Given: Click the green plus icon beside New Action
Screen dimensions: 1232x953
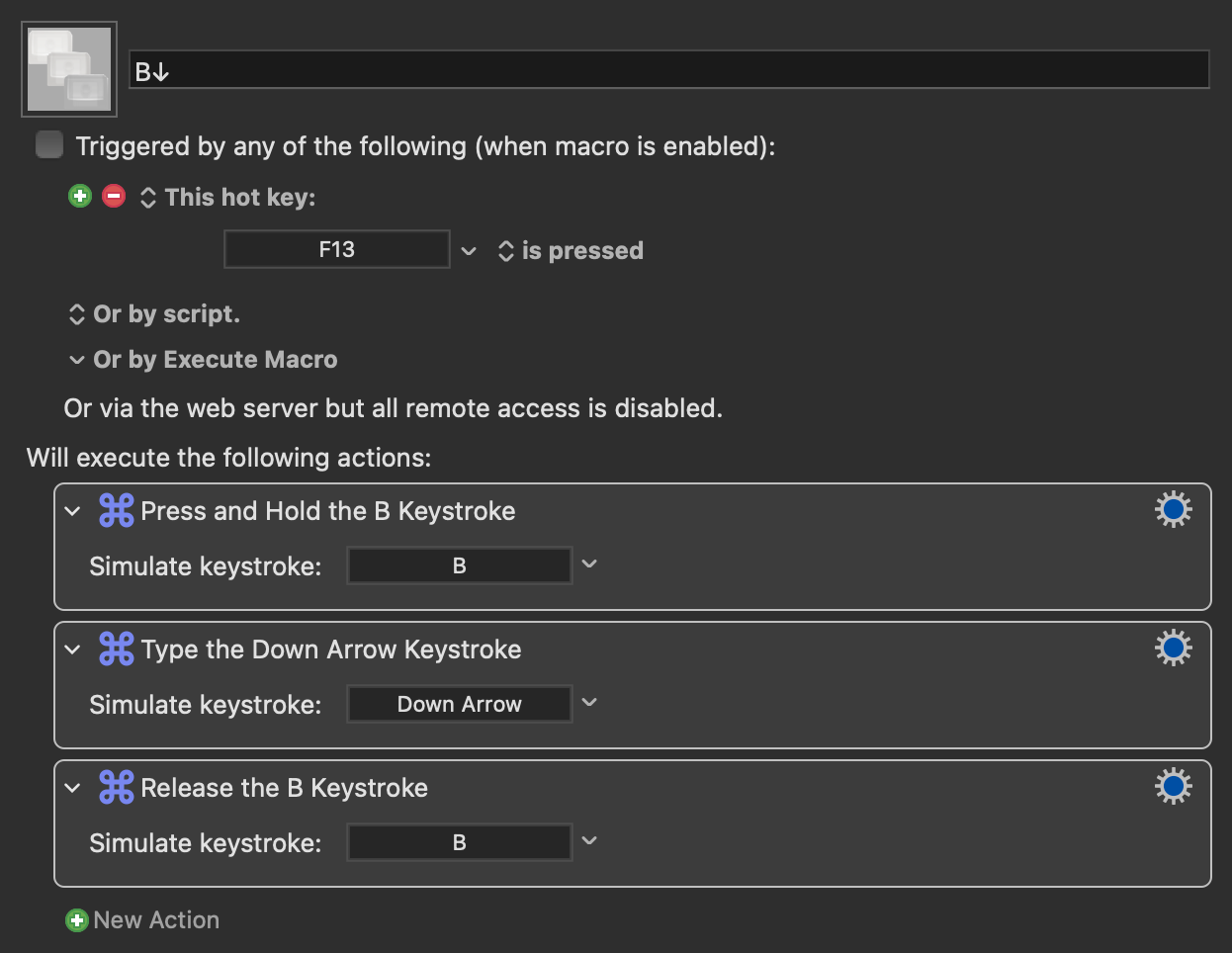Looking at the screenshot, I should coord(77,920).
